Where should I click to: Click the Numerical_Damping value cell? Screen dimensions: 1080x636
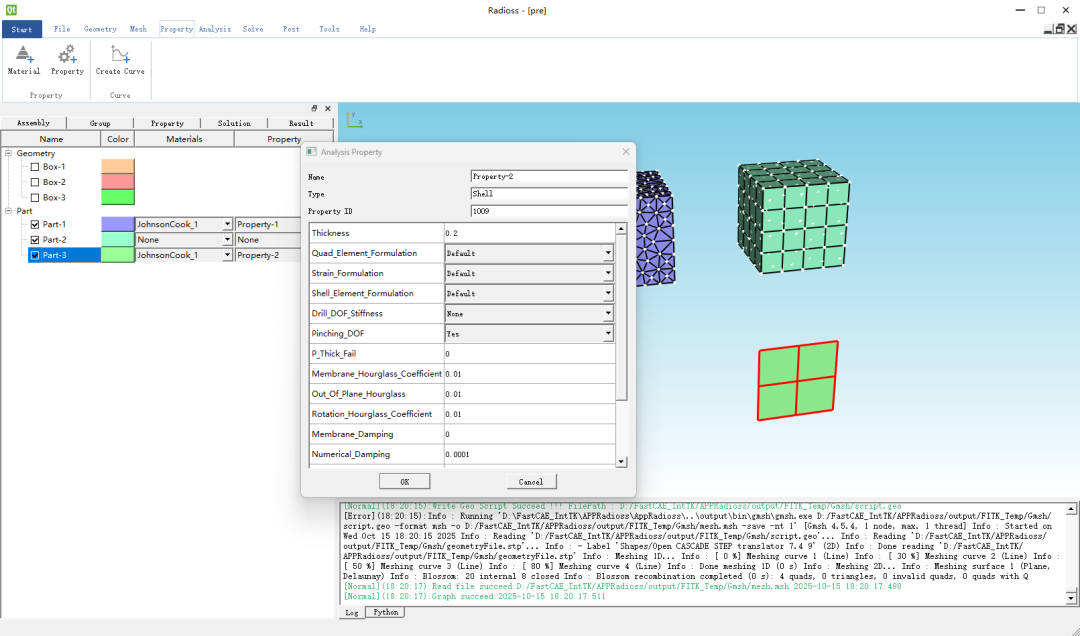pyautogui.click(x=529, y=454)
